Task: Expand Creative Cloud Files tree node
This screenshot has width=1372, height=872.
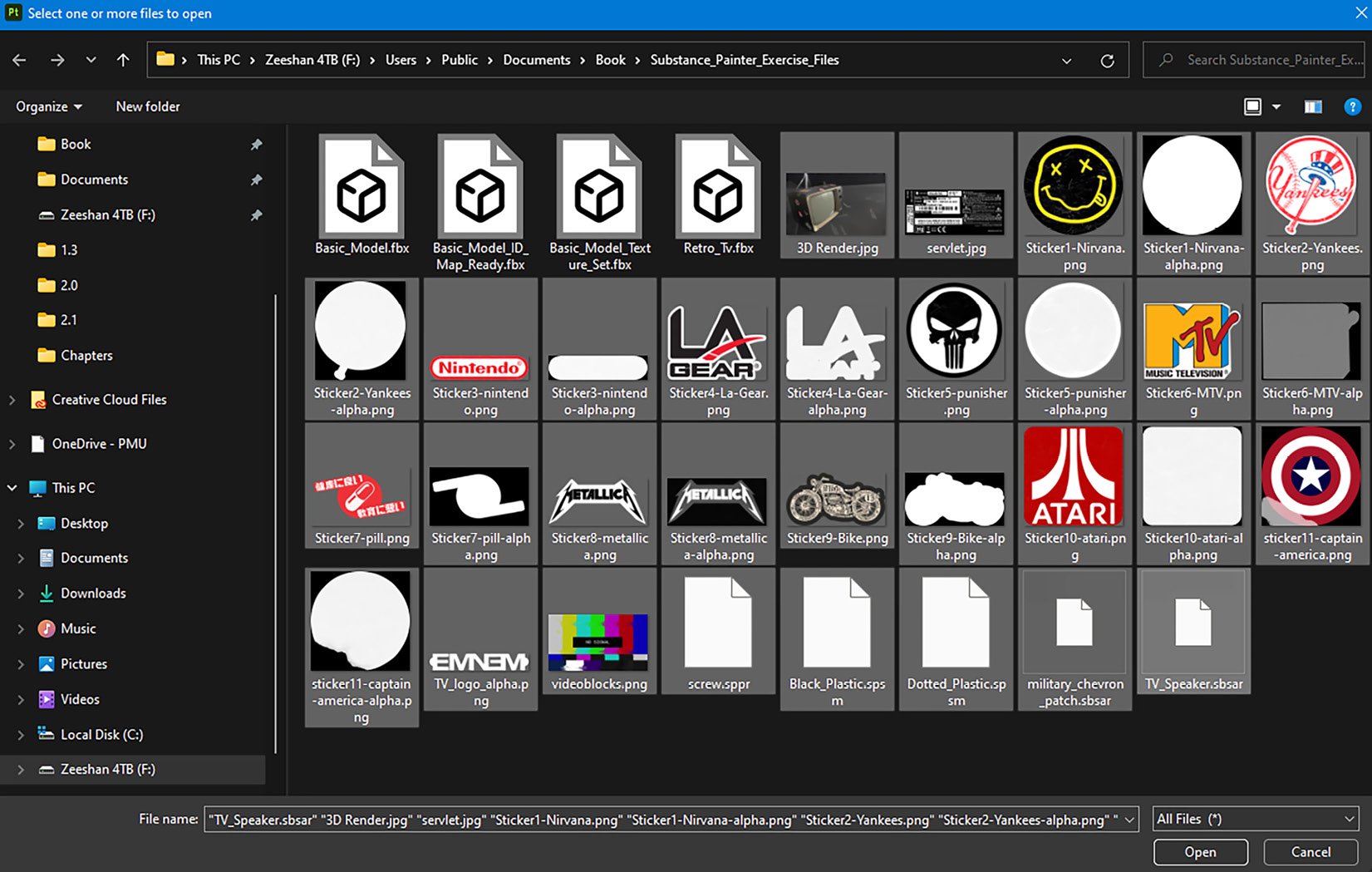Action: (12, 400)
